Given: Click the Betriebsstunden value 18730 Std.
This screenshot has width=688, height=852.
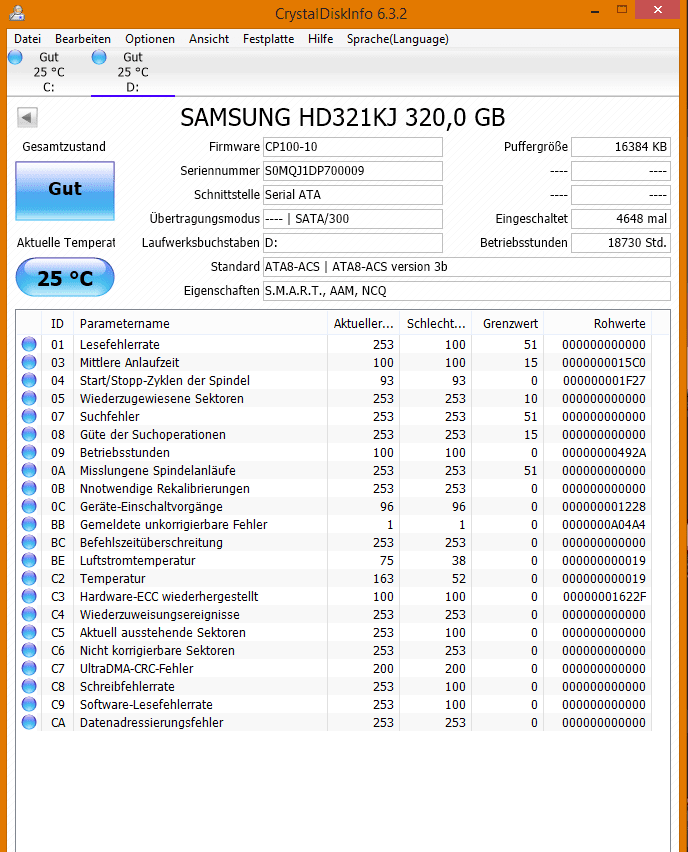Looking at the screenshot, I should point(621,242).
